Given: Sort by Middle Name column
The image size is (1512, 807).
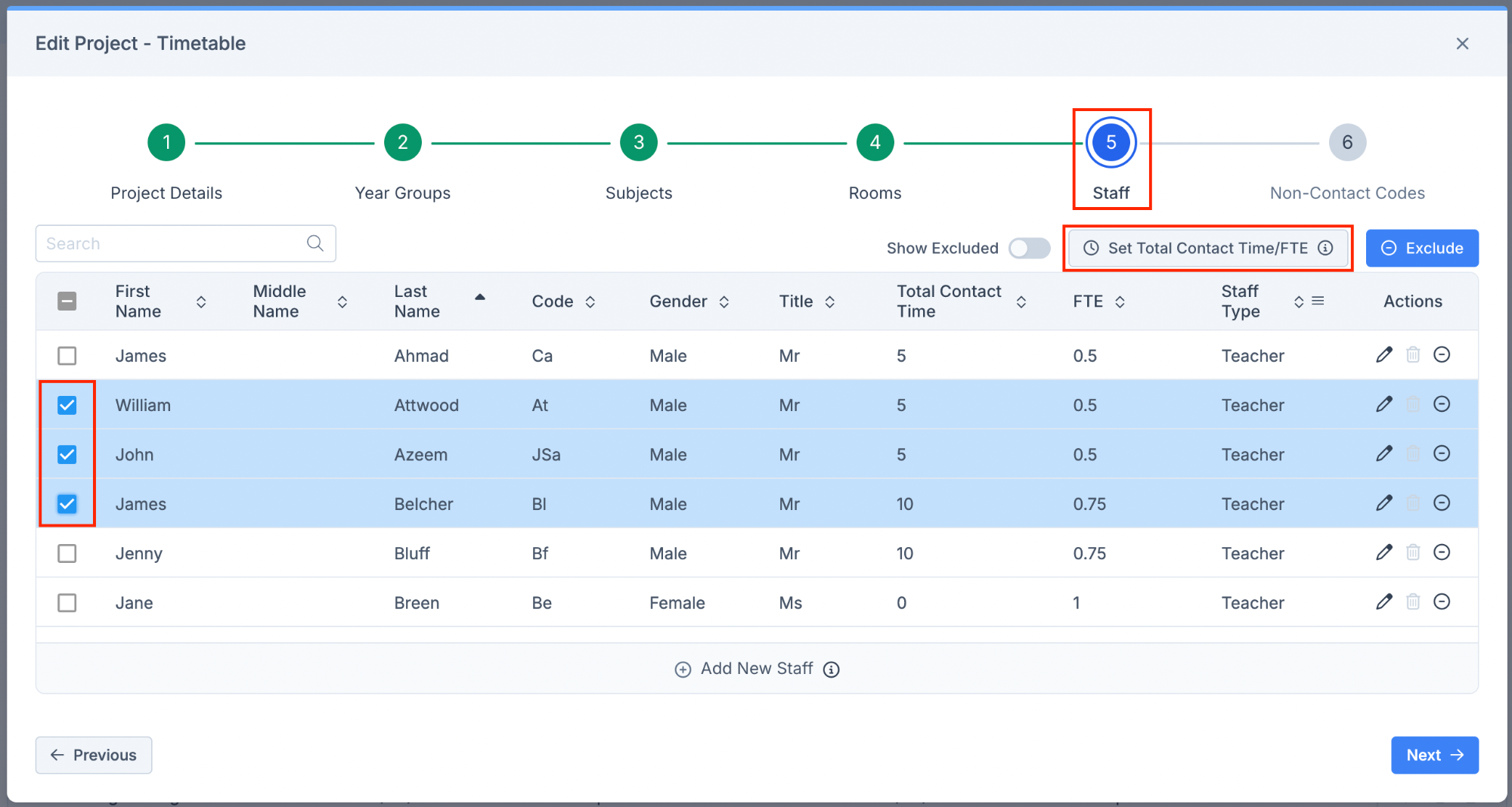Looking at the screenshot, I should tap(342, 301).
